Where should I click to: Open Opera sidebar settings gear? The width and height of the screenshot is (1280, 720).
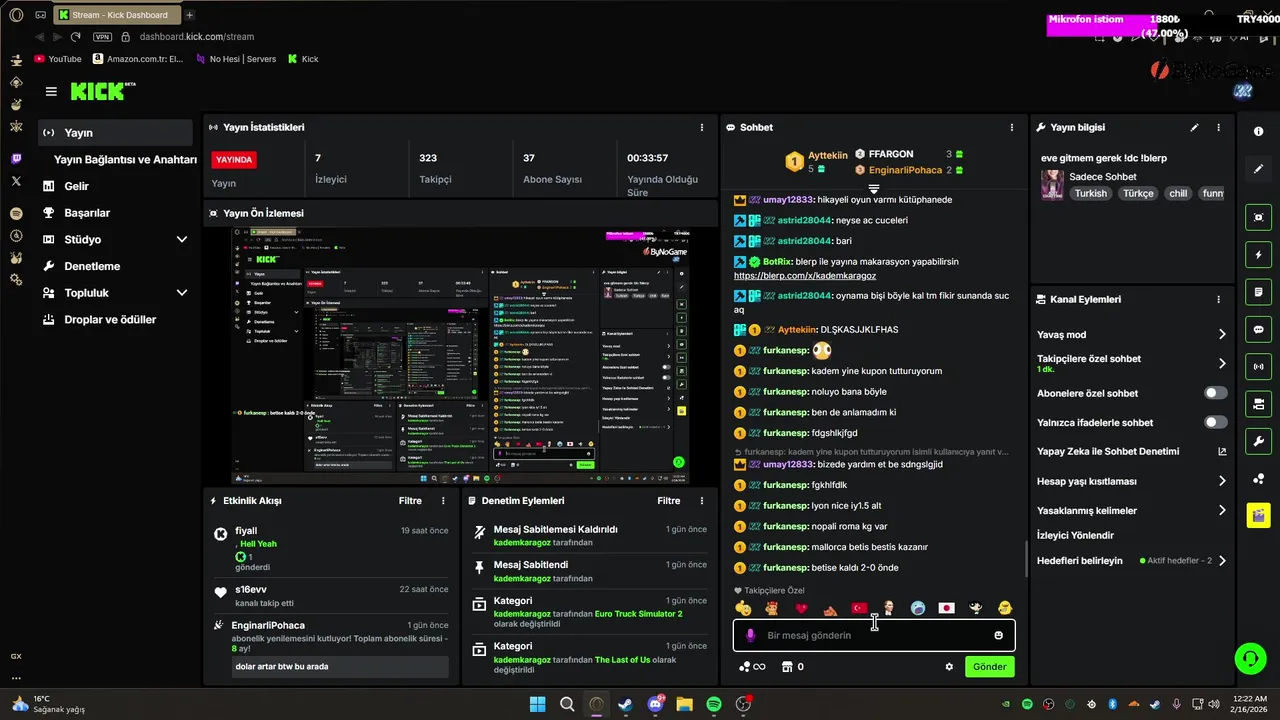coord(16,280)
